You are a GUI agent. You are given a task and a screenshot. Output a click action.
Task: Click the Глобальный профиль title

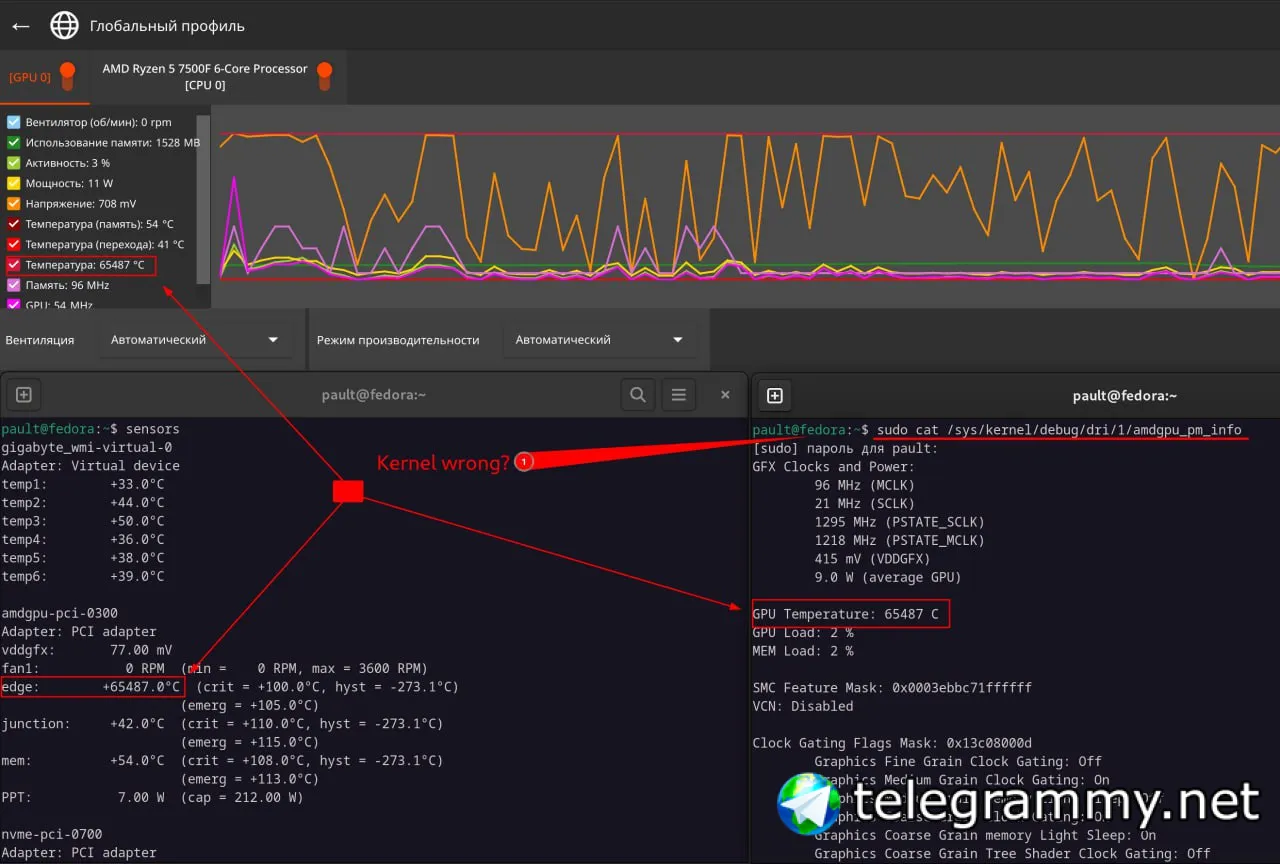(x=167, y=26)
